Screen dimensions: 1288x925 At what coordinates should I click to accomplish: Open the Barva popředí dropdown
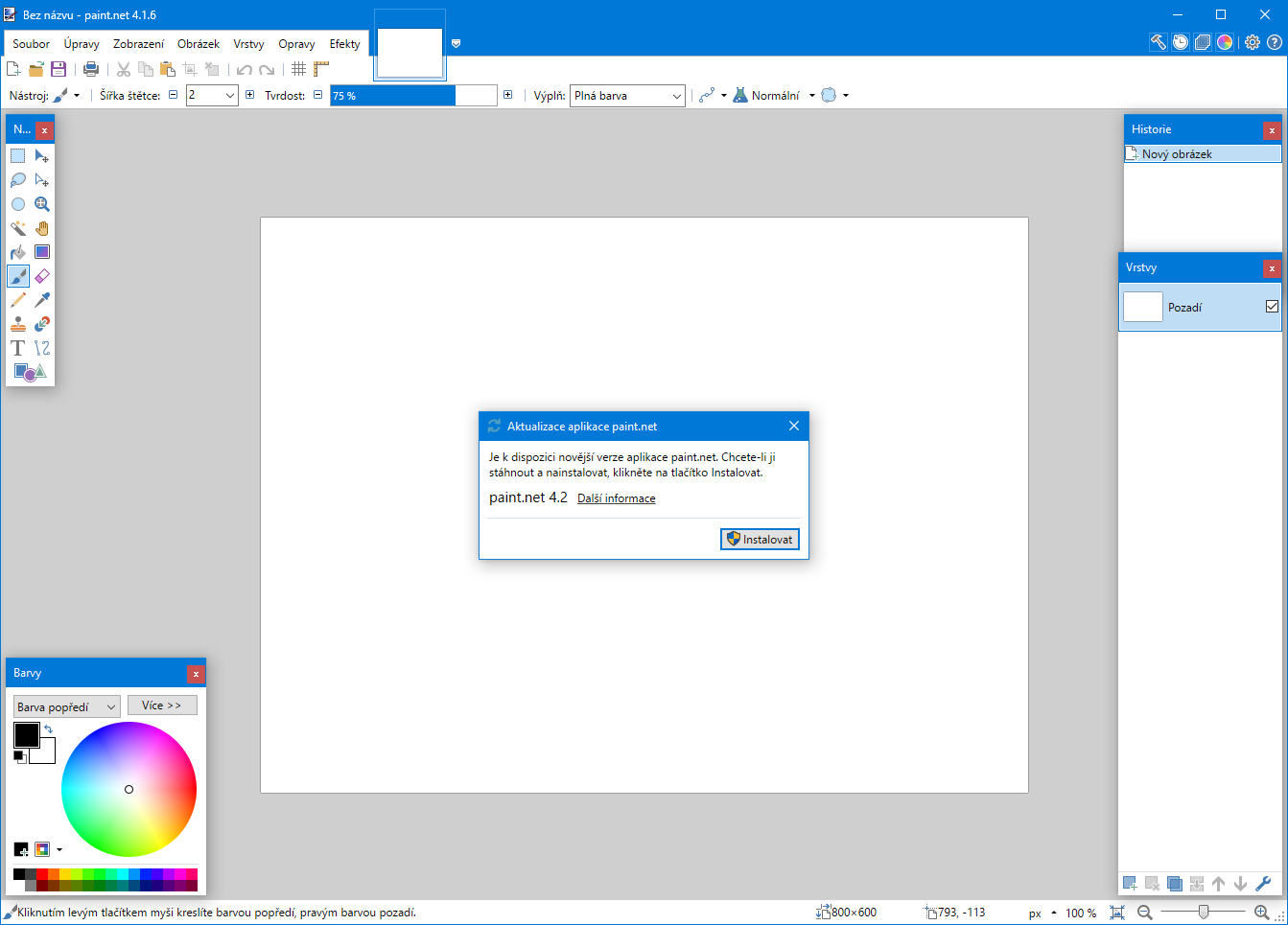coord(67,706)
